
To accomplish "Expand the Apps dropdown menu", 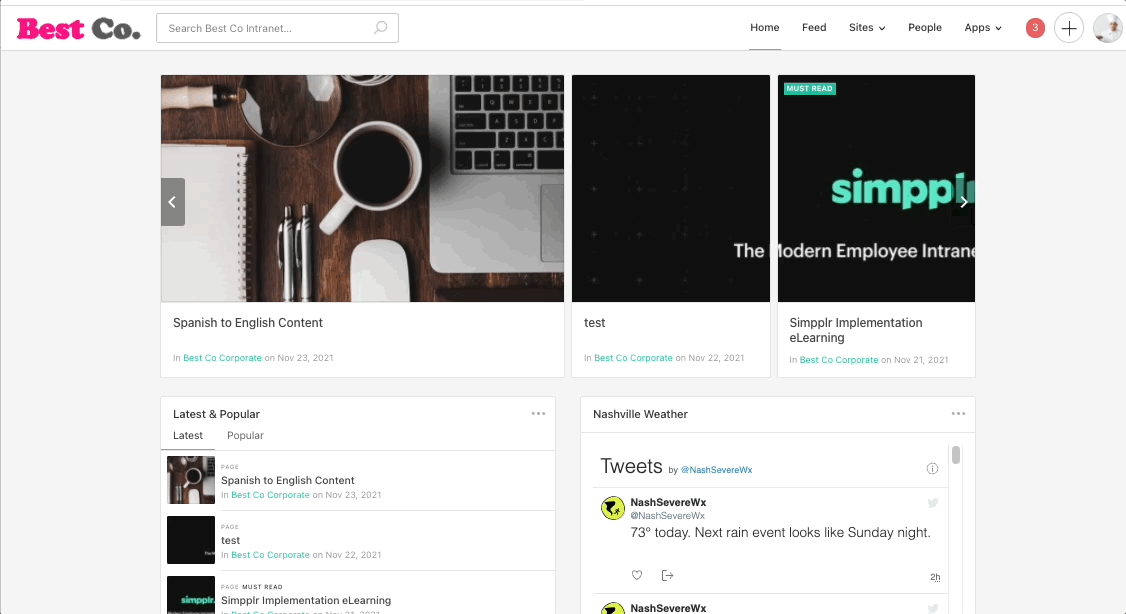I will pyautogui.click(x=982, y=27).
